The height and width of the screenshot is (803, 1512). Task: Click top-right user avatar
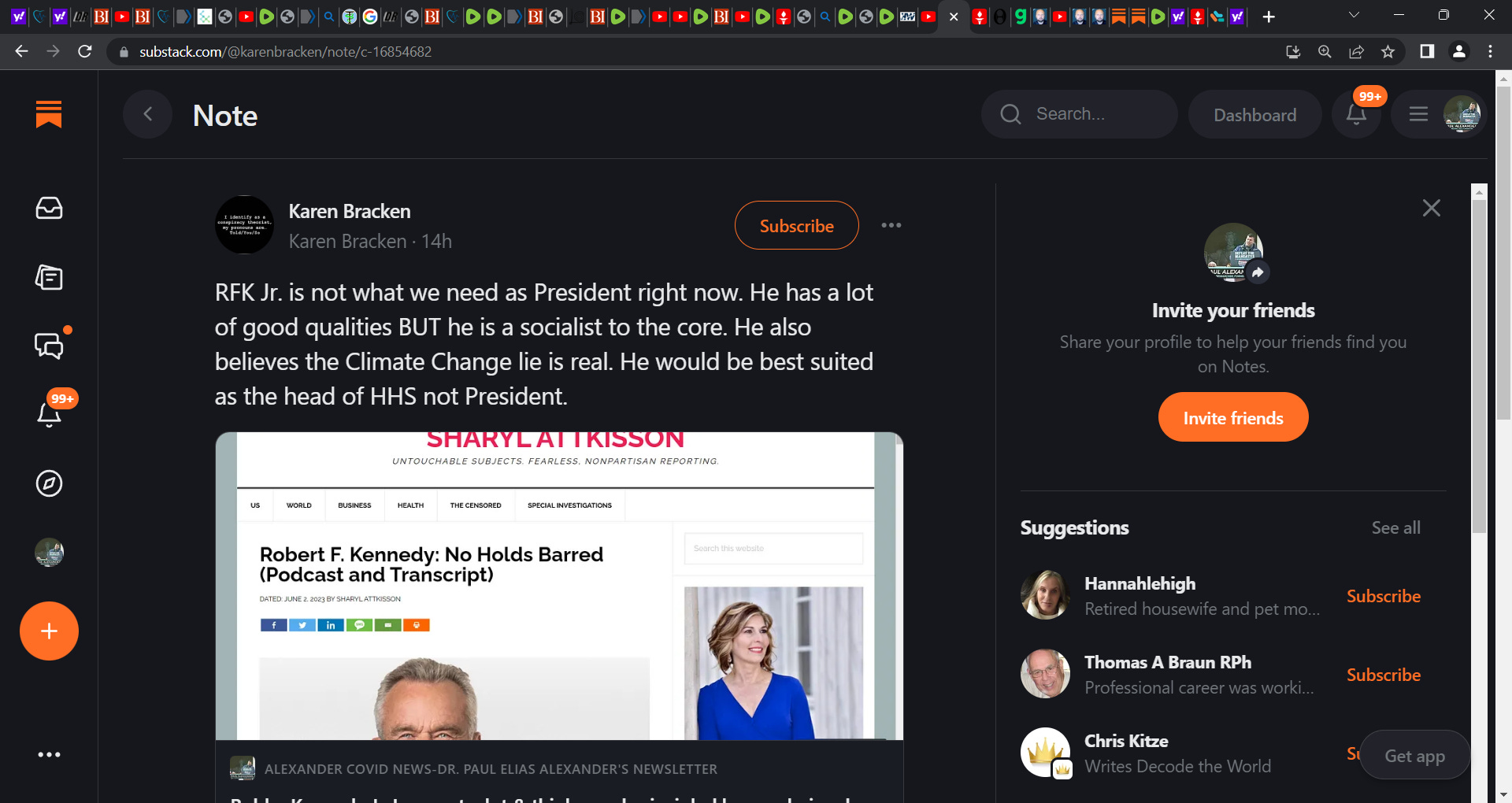tap(1462, 114)
